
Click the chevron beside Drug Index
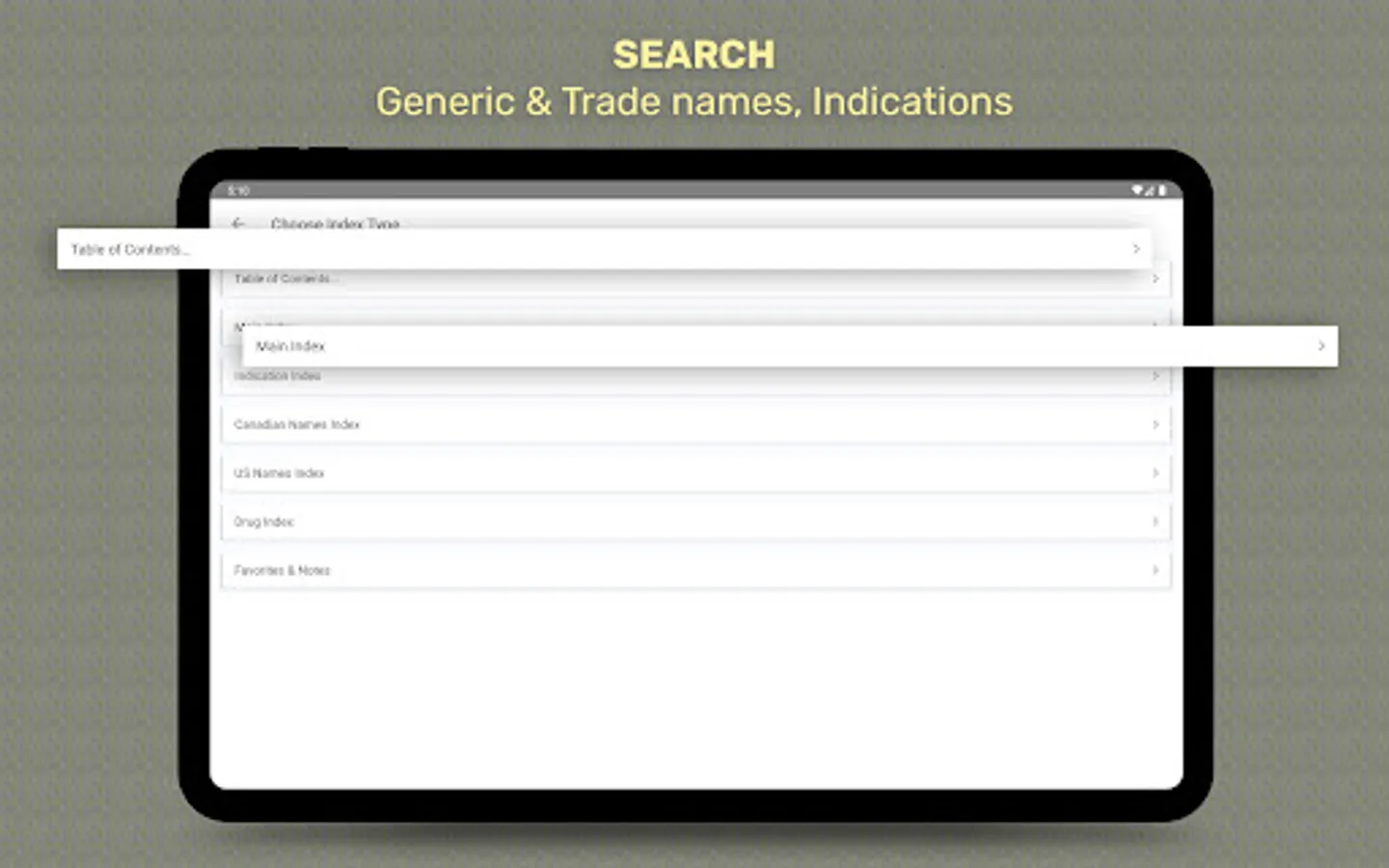(1155, 521)
